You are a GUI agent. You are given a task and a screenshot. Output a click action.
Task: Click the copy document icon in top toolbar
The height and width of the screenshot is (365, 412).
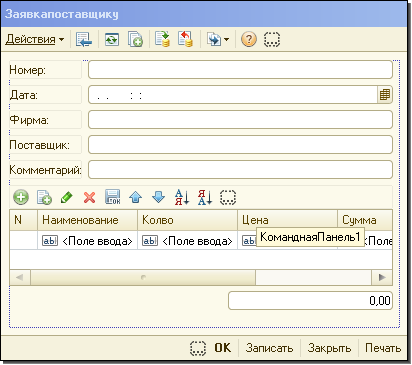coord(135,40)
